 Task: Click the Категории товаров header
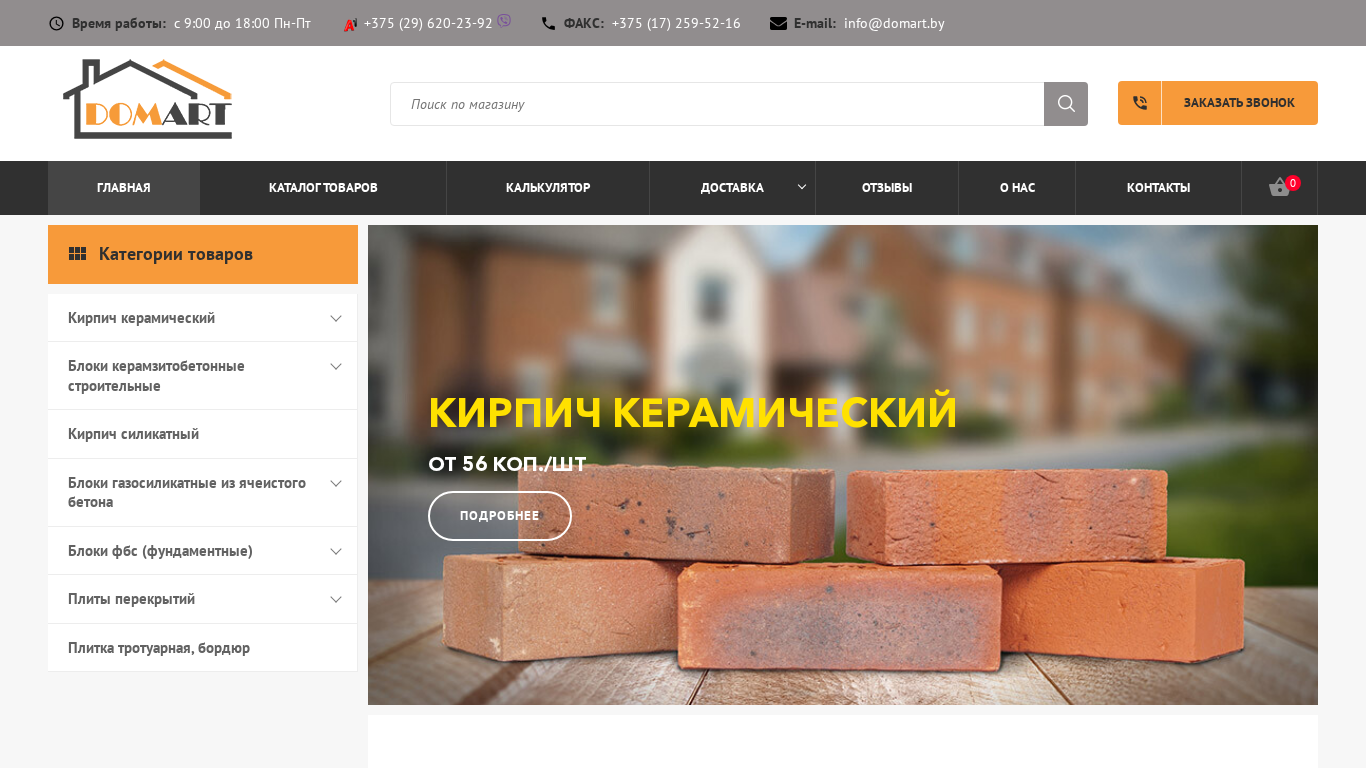[x=203, y=254]
